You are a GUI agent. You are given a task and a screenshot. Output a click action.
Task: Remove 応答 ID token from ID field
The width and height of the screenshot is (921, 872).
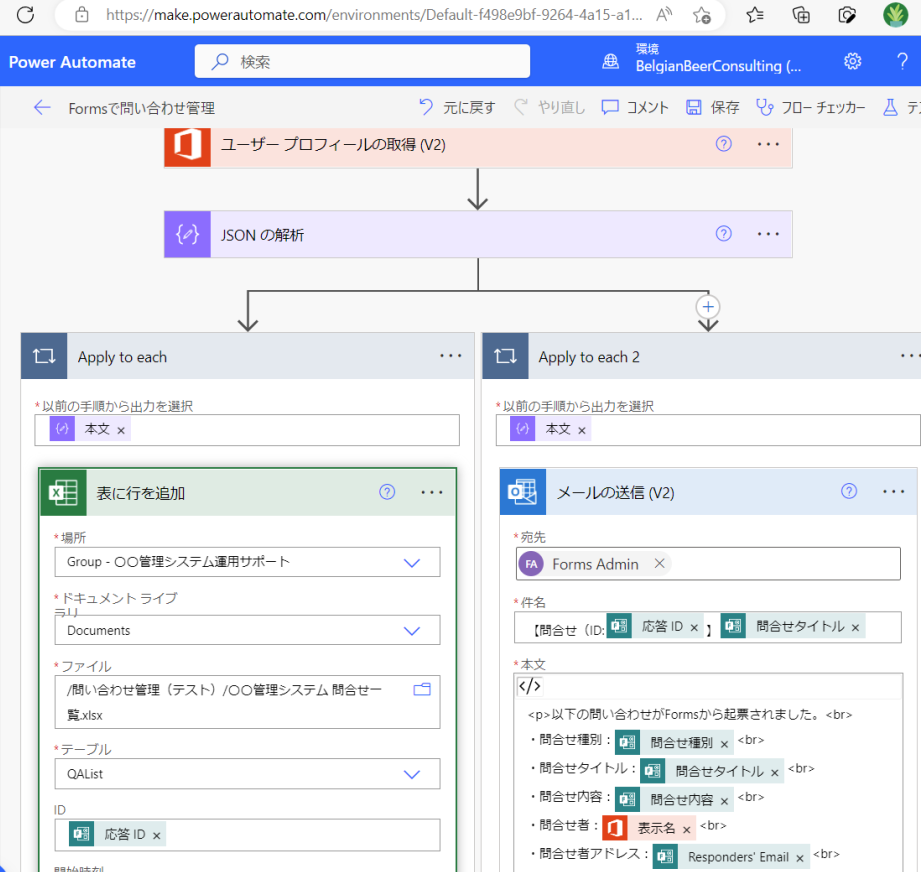pos(157,835)
